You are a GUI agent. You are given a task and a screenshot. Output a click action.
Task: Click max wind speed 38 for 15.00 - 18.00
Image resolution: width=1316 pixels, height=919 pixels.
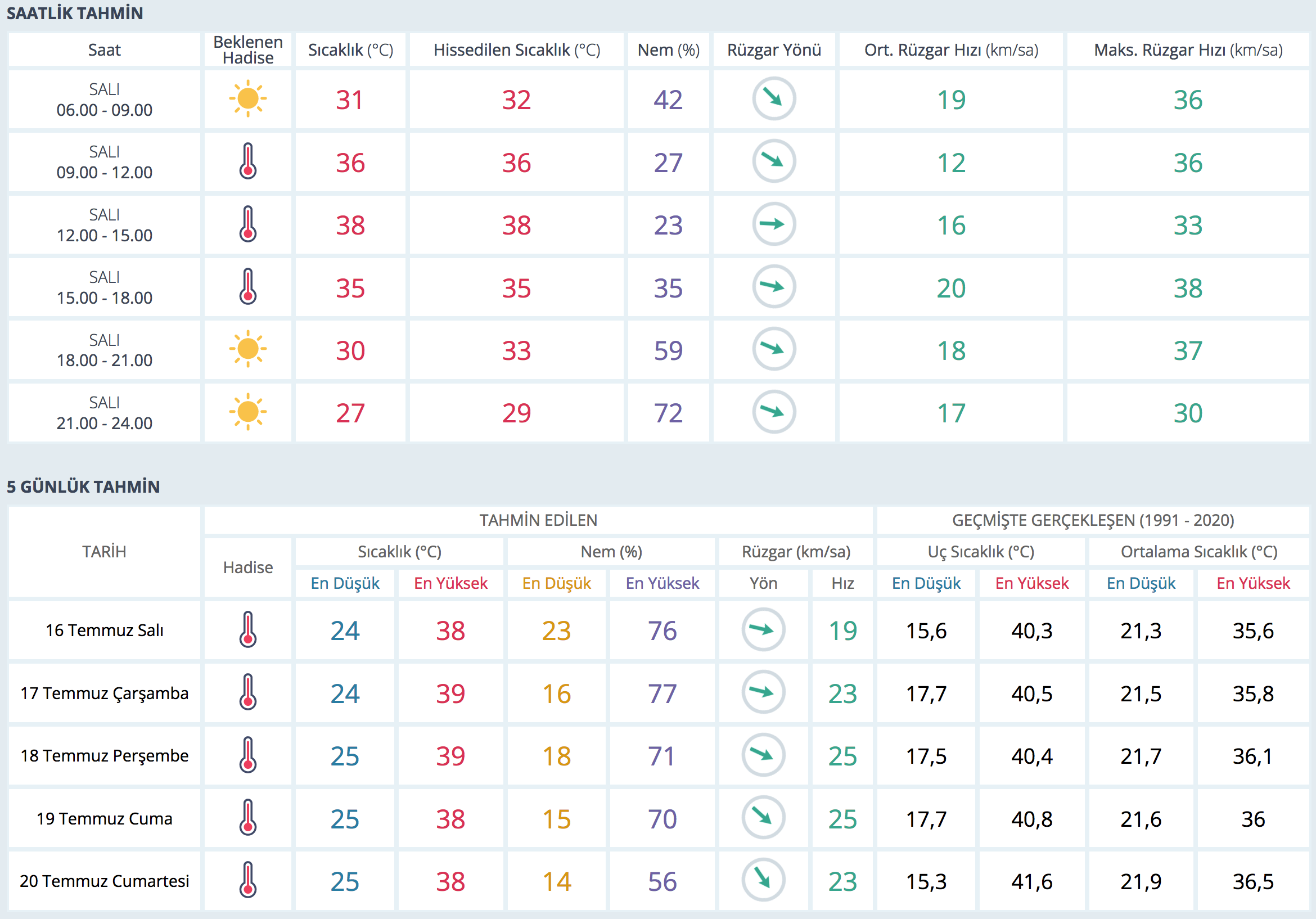click(x=1188, y=288)
